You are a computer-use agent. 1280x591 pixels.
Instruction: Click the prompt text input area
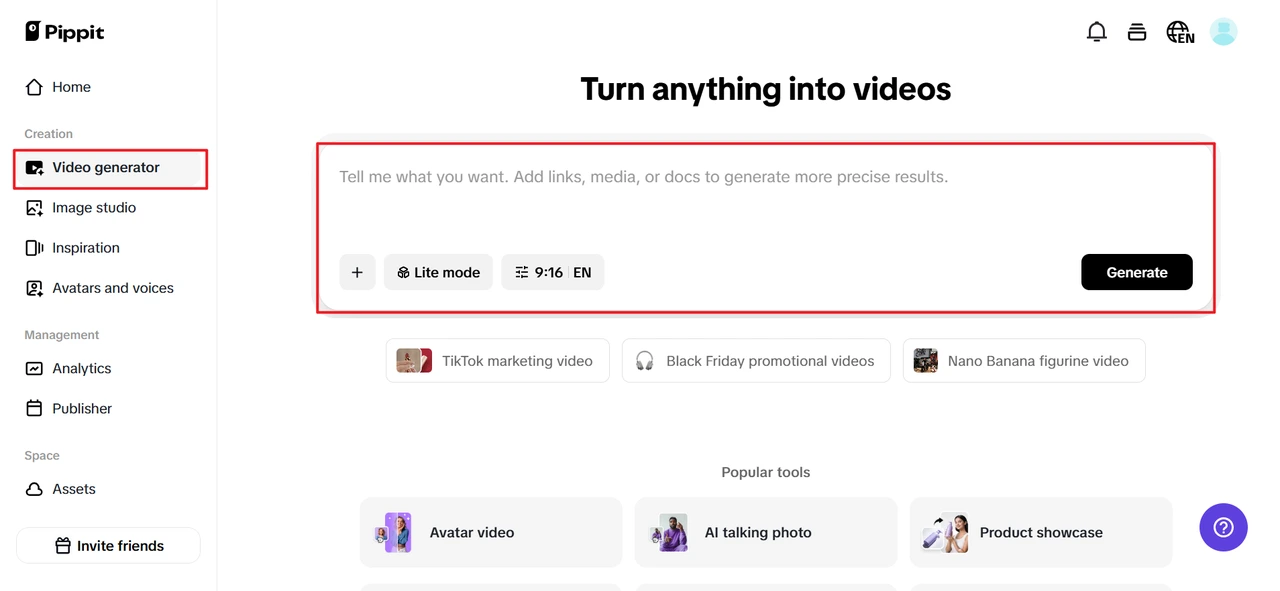[x=765, y=200]
